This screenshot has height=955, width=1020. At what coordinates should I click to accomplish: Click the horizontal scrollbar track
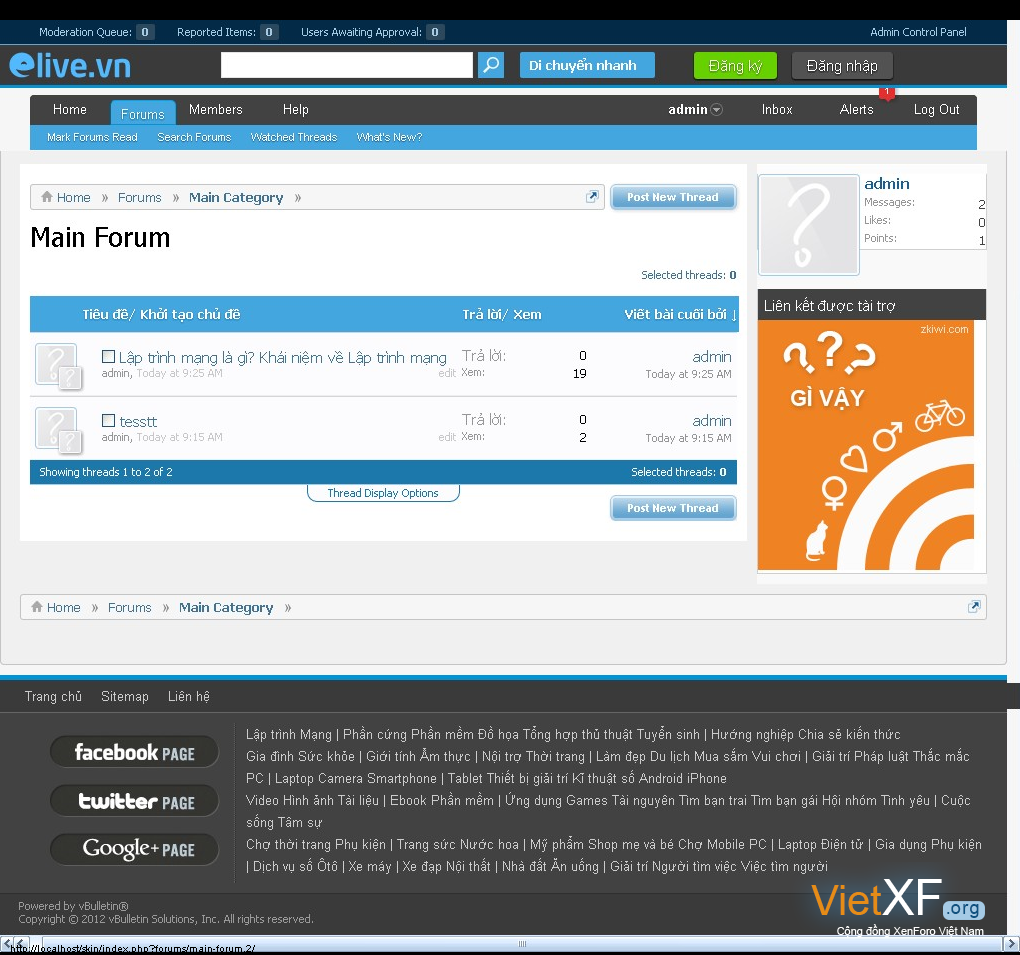click(x=522, y=943)
